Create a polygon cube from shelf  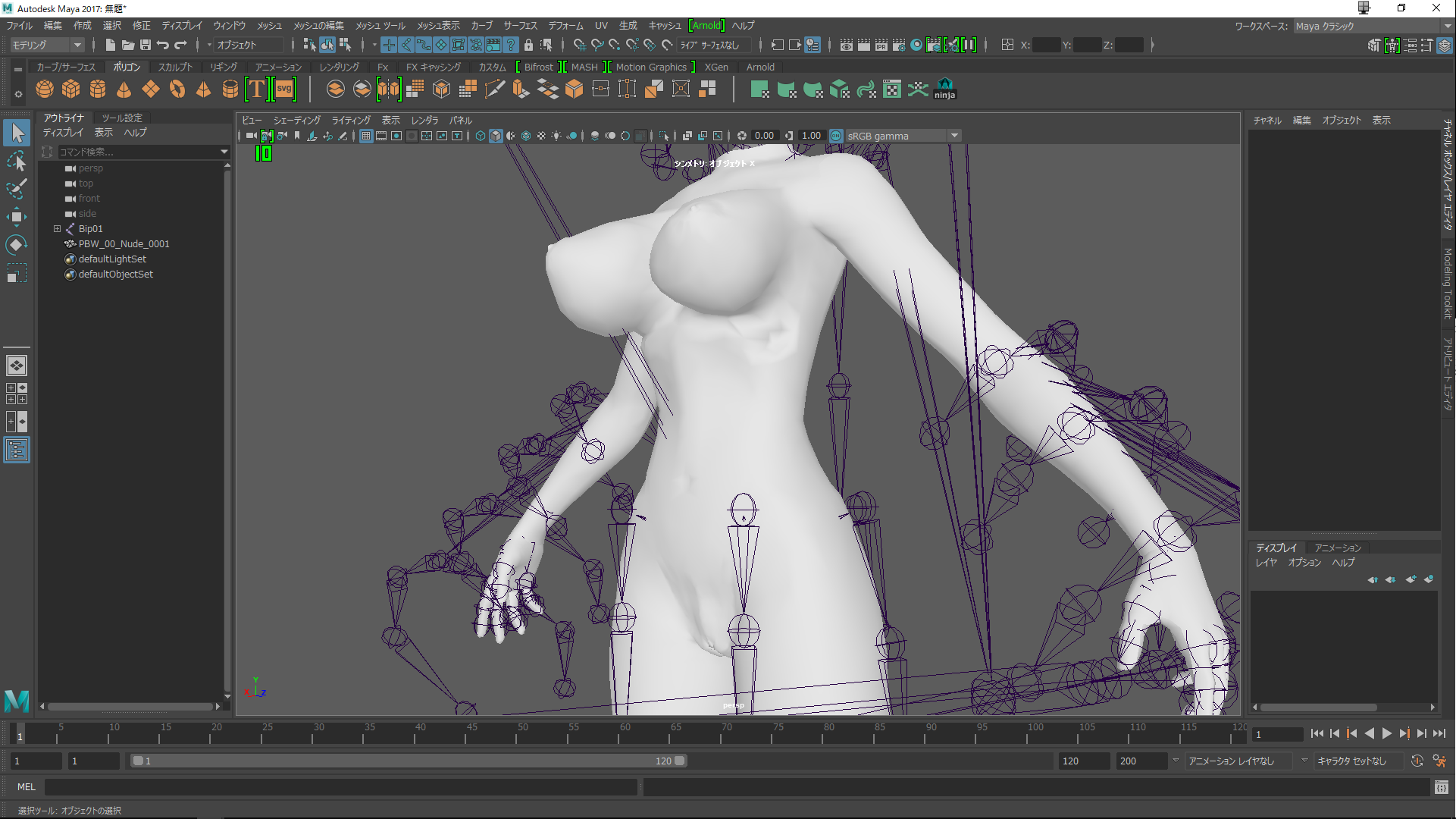pyautogui.click(x=71, y=89)
